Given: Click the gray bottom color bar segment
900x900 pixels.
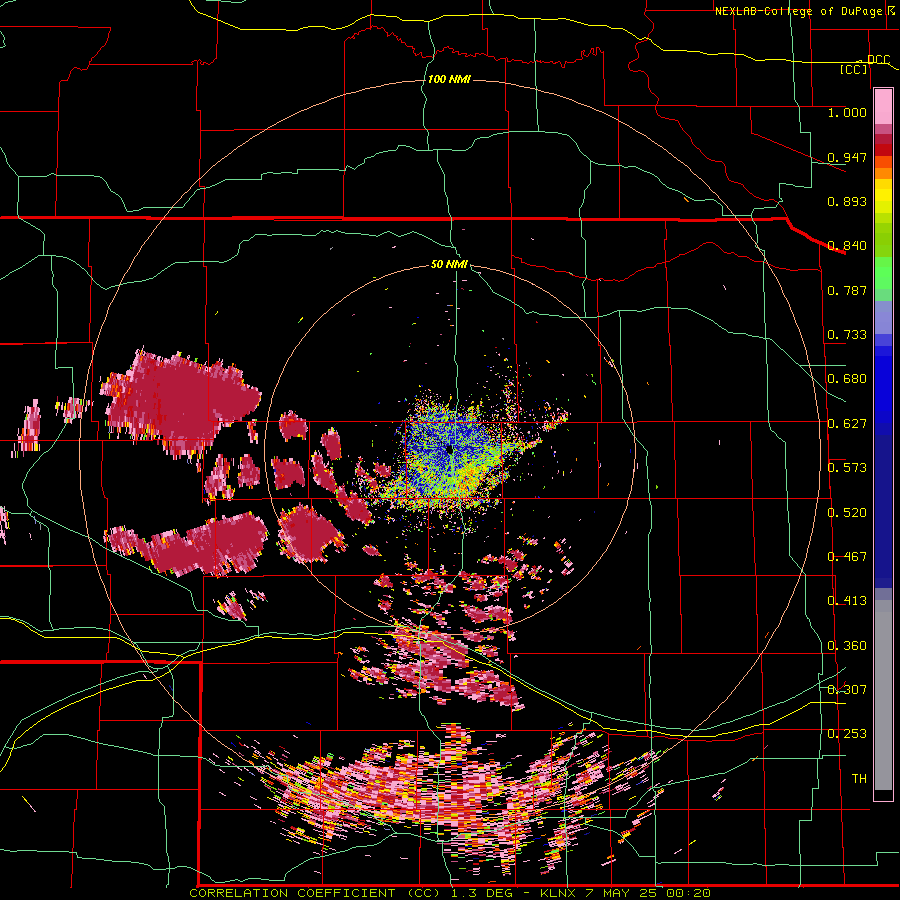Looking at the screenshot, I should point(883,695).
